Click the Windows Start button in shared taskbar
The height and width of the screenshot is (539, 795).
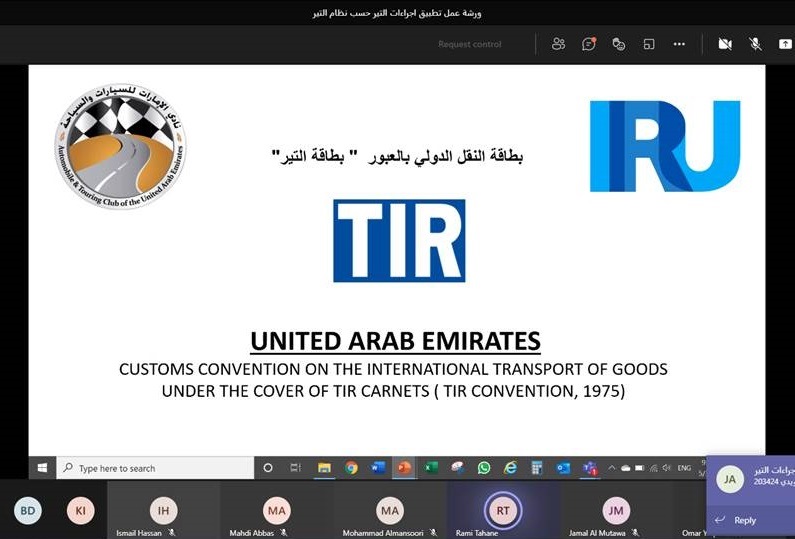pos(42,468)
